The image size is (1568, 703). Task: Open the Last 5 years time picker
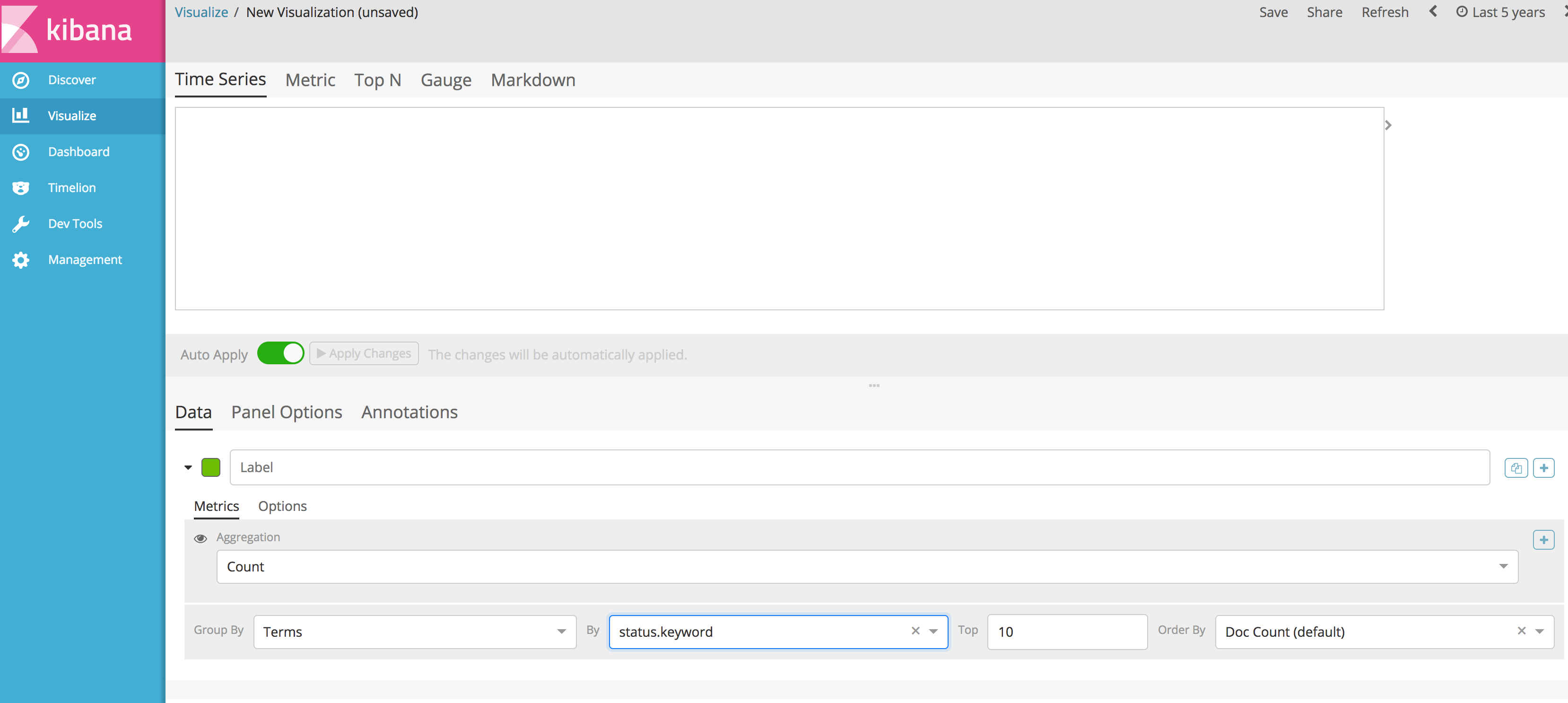[1500, 11]
